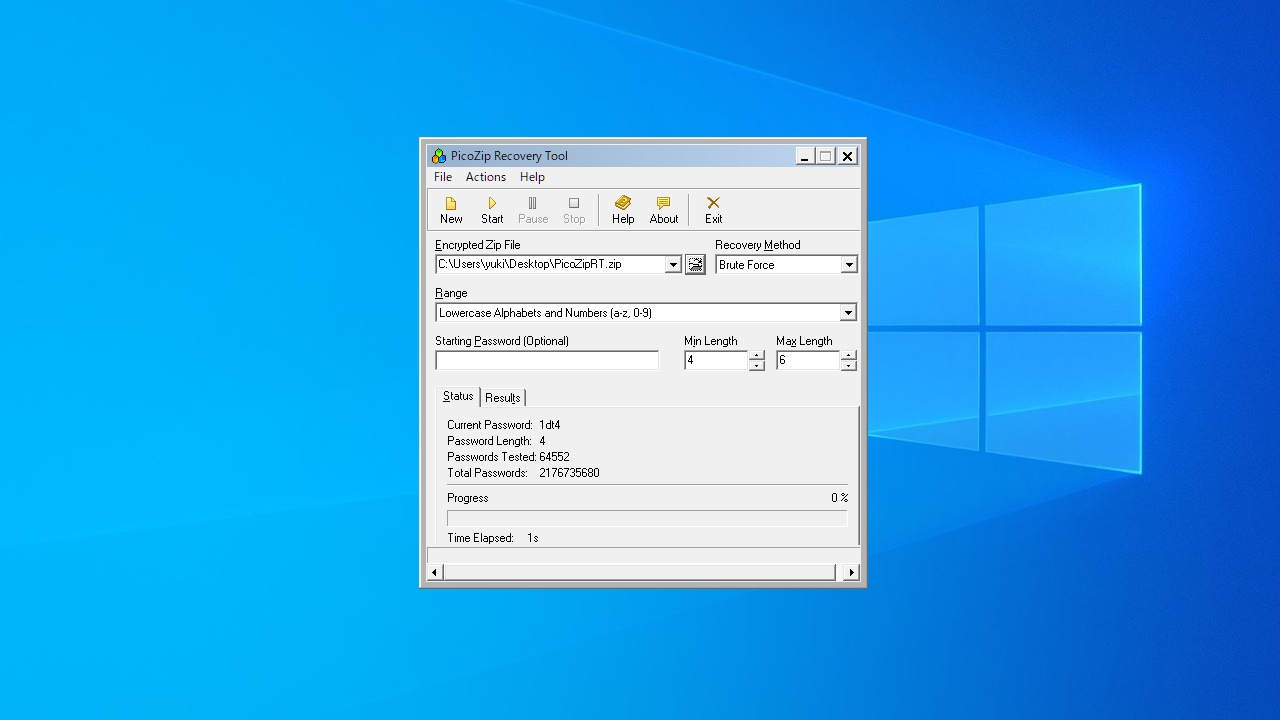Click the horizontal scrollbar left arrow
The height and width of the screenshot is (720, 1280).
point(435,572)
